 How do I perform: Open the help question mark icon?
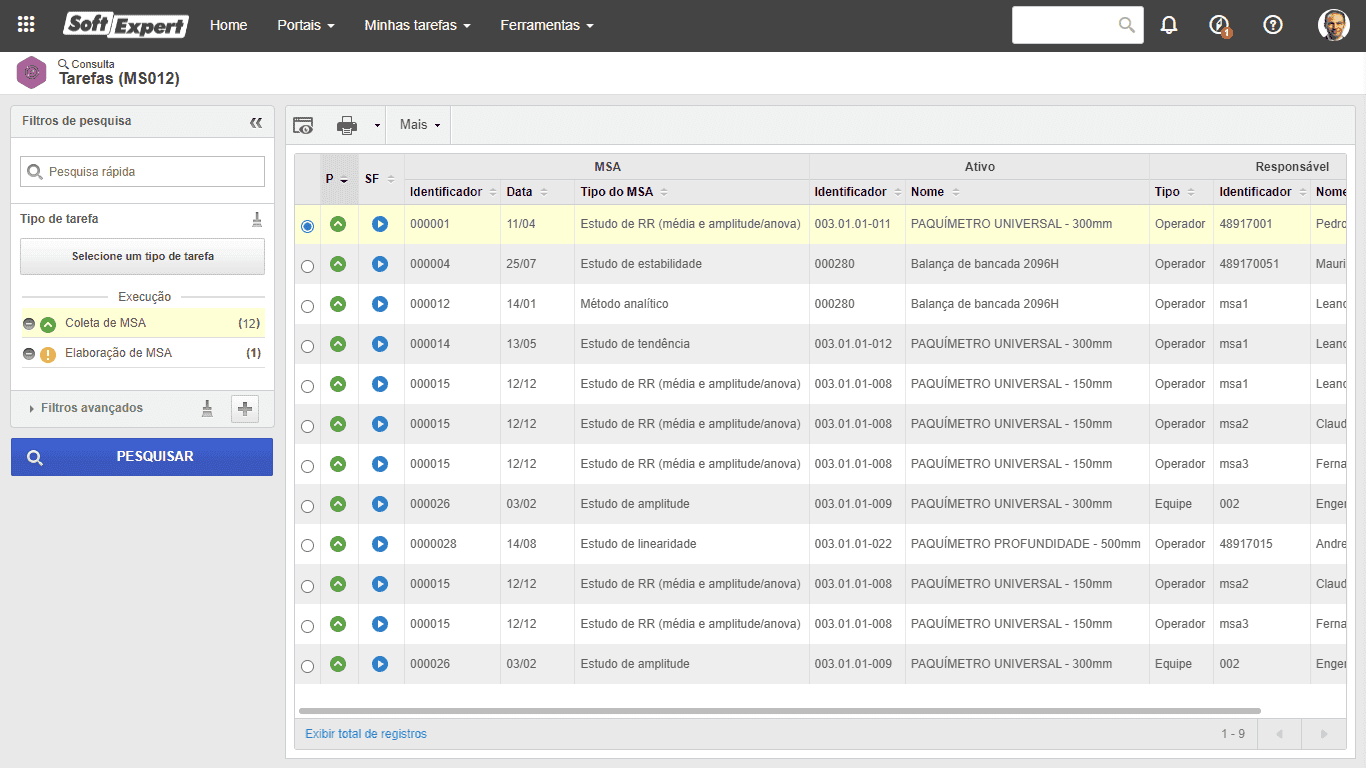(1273, 25)
